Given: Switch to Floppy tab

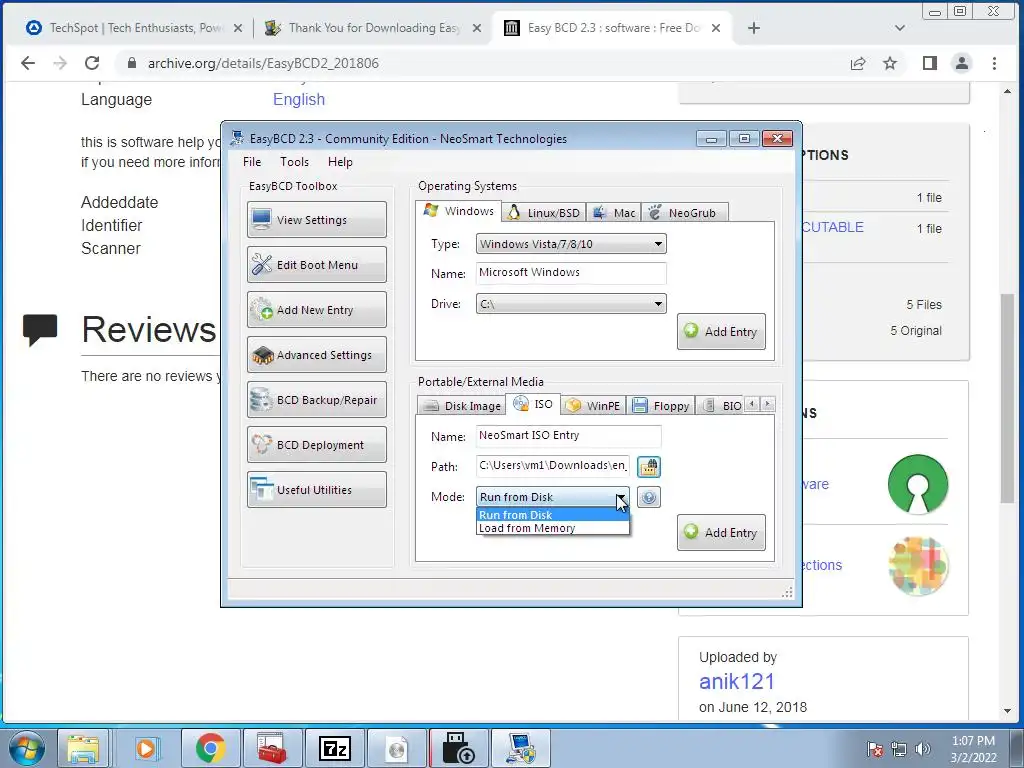Looking at the screenshot, I should [661, 406].
